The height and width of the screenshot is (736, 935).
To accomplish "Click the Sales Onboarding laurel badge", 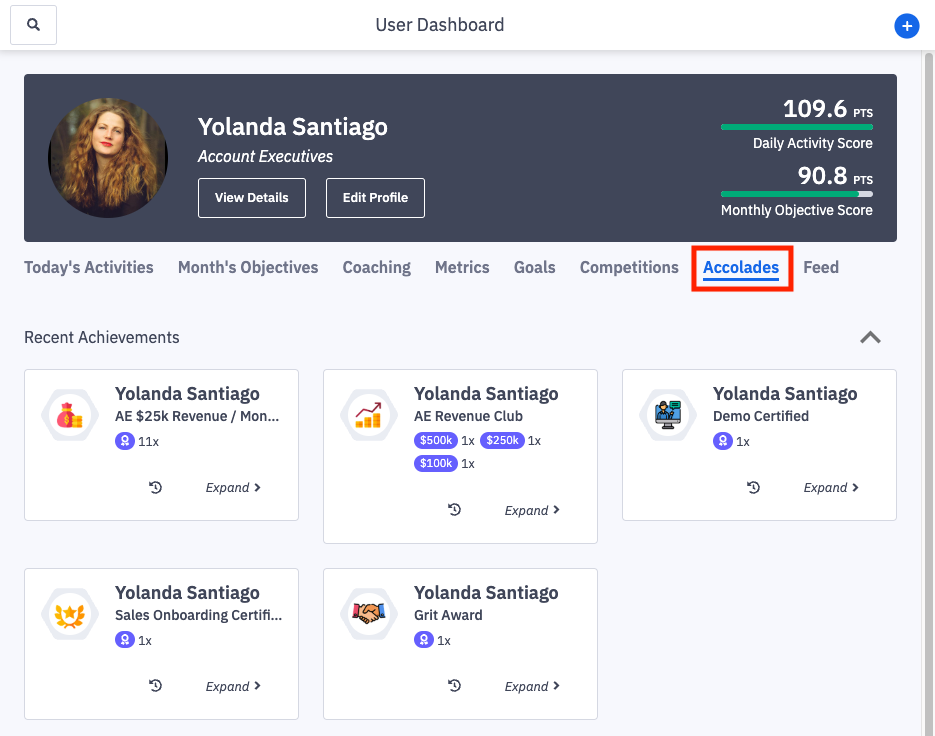I will tap(70, 614).
